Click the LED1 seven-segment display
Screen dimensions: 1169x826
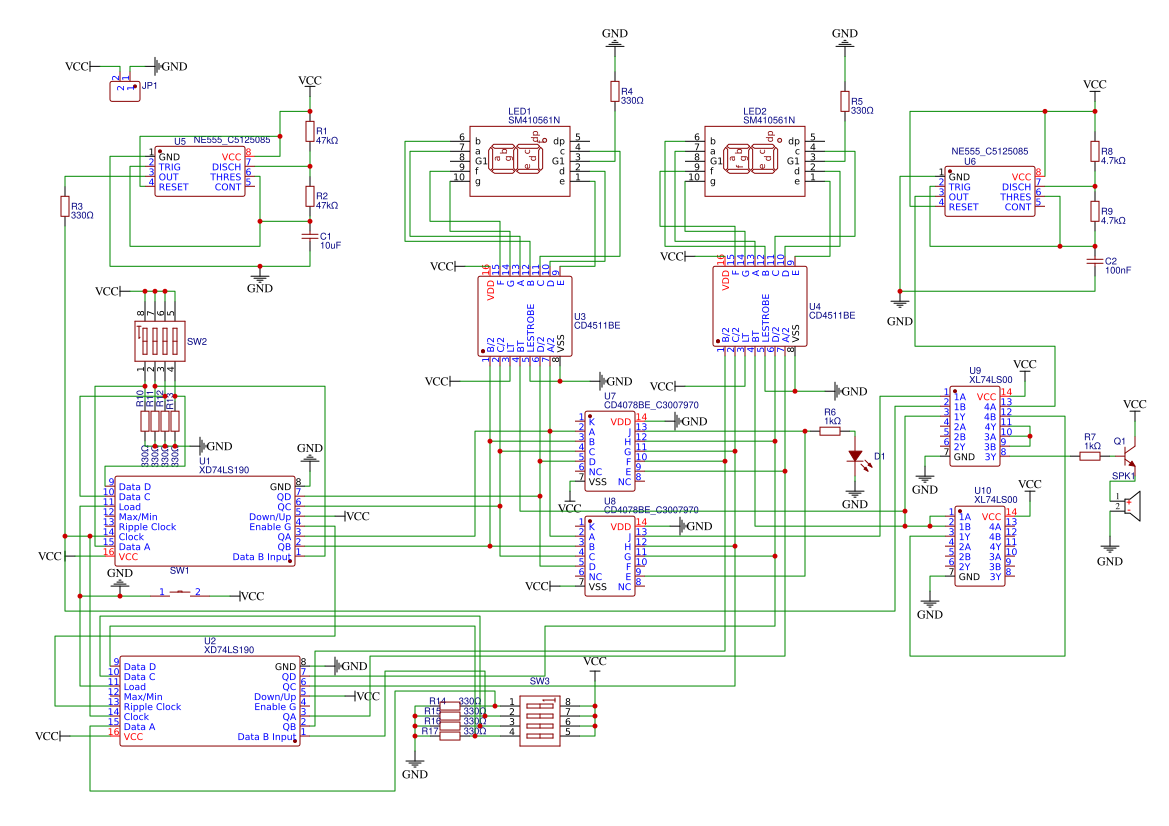coord(519,160)
